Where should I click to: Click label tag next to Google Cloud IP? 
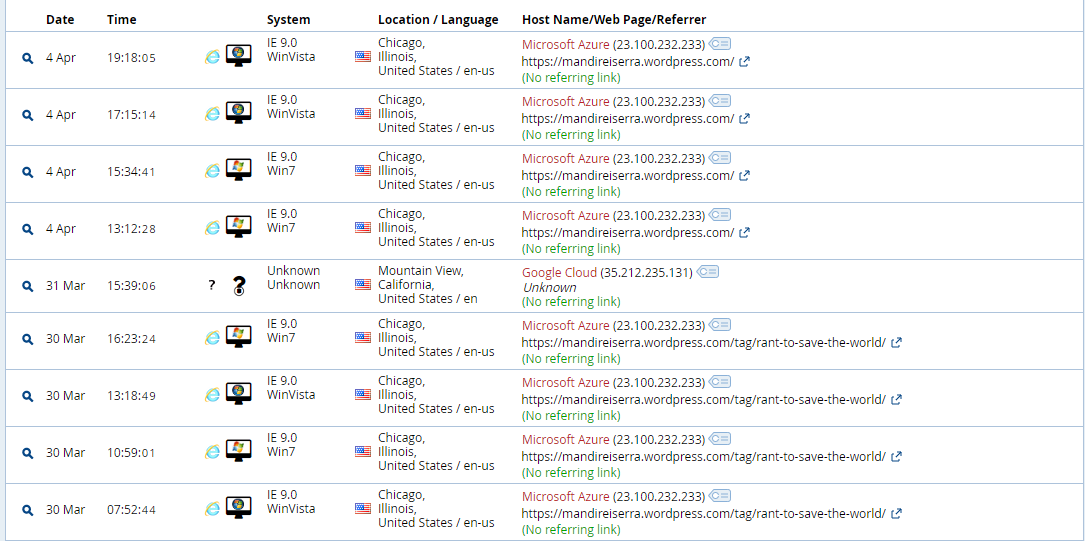coord(707,272)
